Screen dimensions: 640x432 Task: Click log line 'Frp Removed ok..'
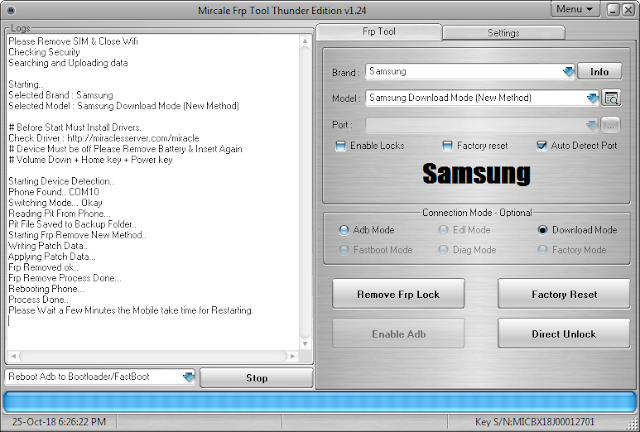click(43, 267)
